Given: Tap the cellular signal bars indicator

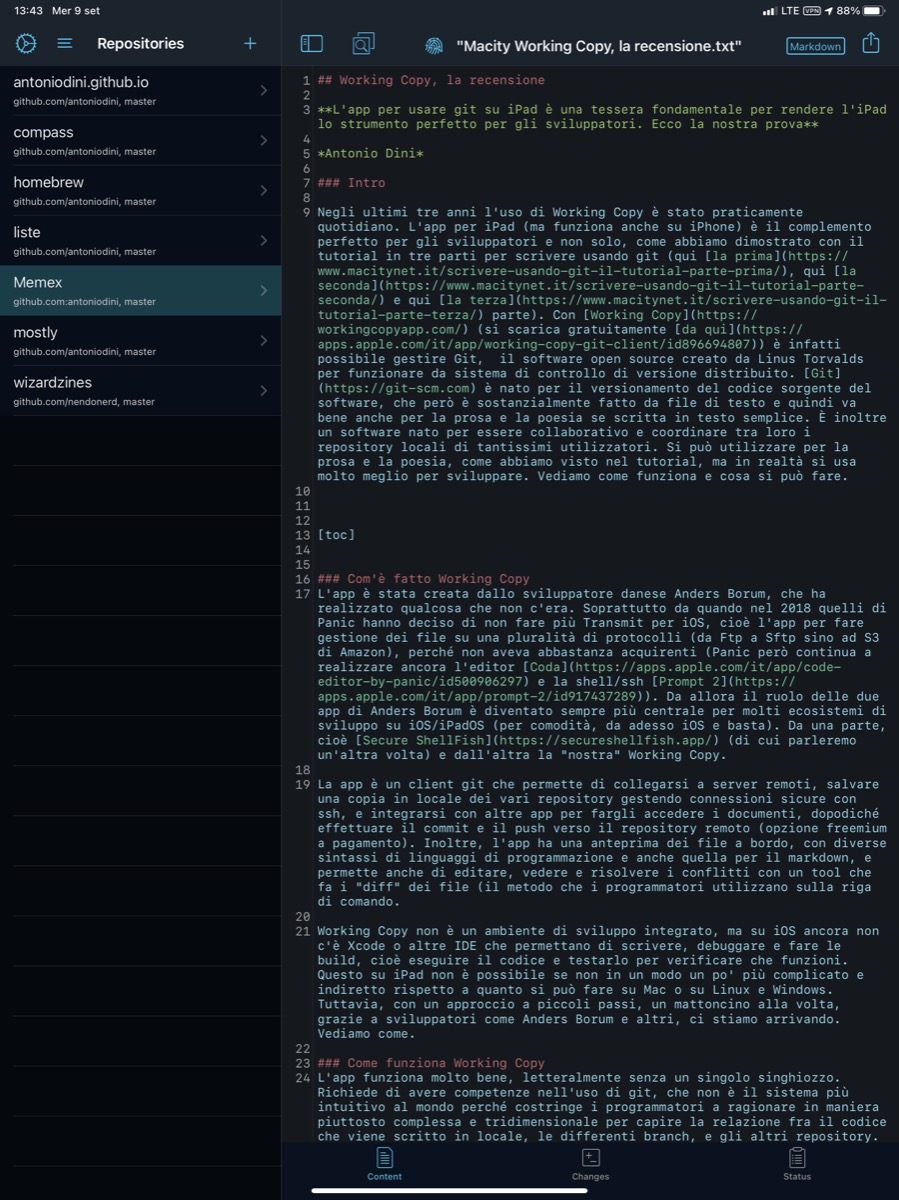Looking at the screenshot, I should (769, 11).
